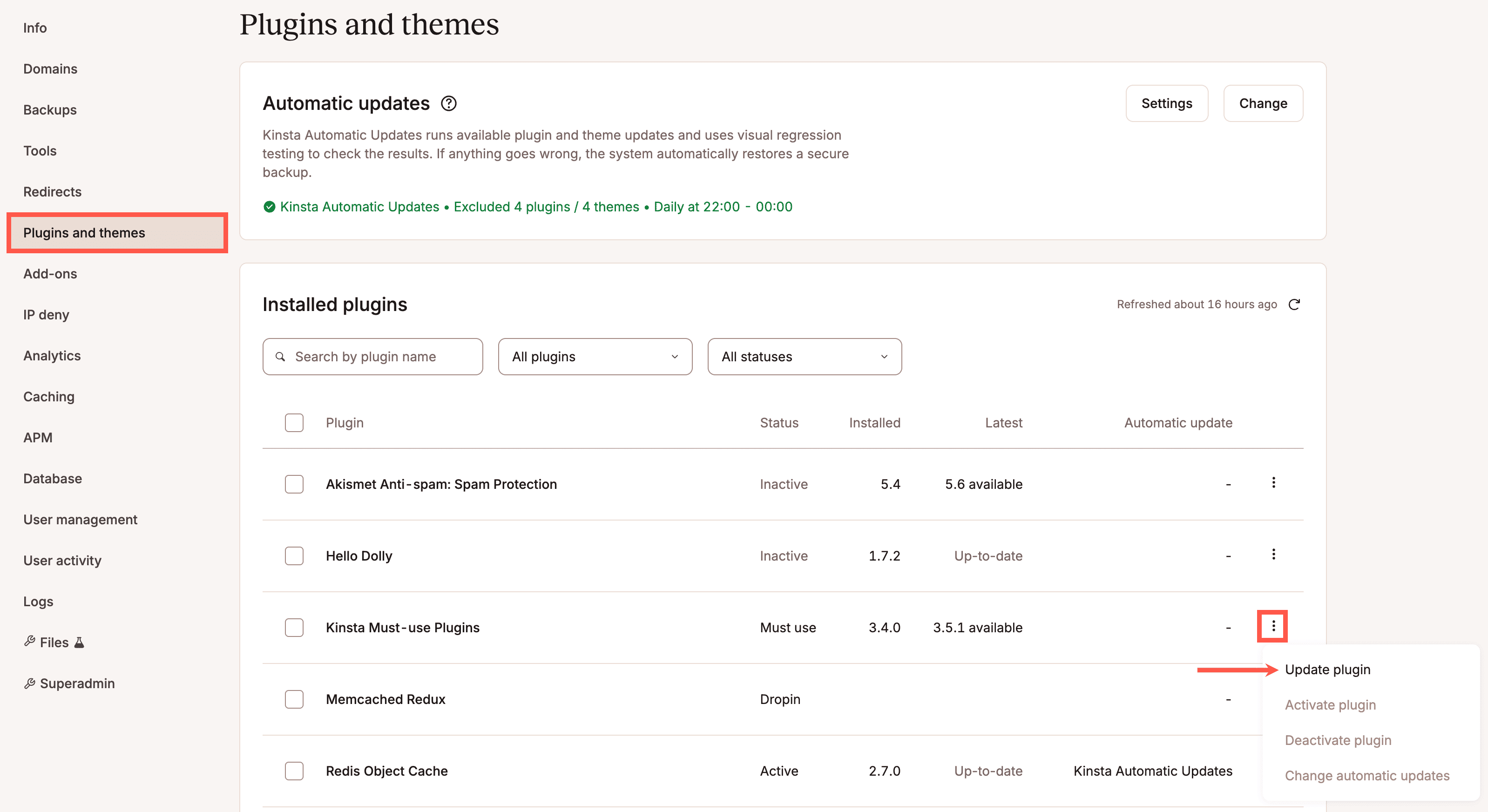The height and width of the screenshot is (812, 1488).
Task: Open the kebab menu for Akismet Anti-spam
Action: [x=1273, y=483]
